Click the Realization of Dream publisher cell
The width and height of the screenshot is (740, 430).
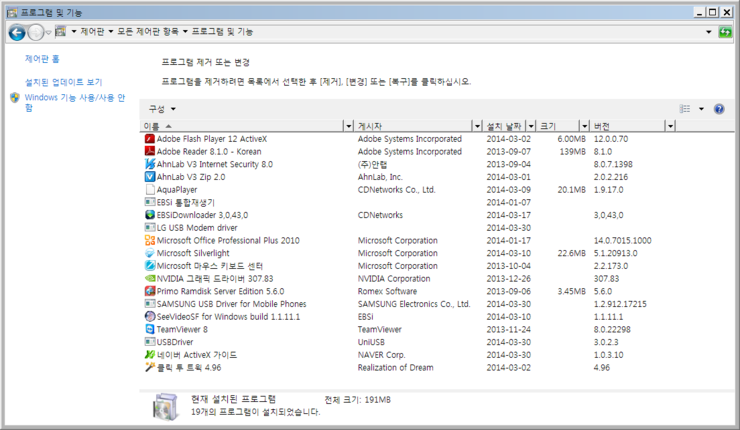coord(395,367)
